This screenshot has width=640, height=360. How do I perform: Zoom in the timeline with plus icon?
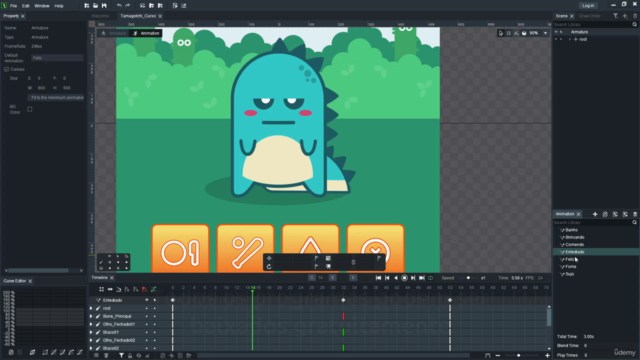coord(547,356)
